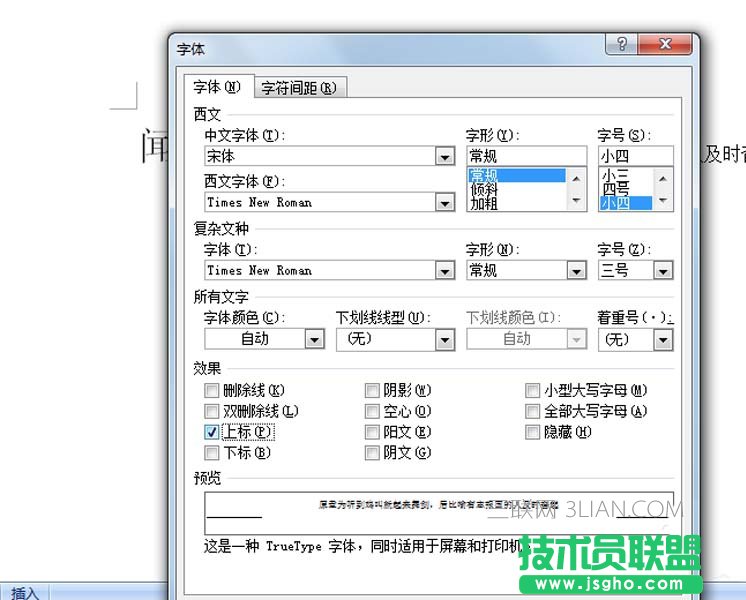Open the 字体颜色 dropdown
The width and height of the screenshot is (746, 600).
point(314,339)
